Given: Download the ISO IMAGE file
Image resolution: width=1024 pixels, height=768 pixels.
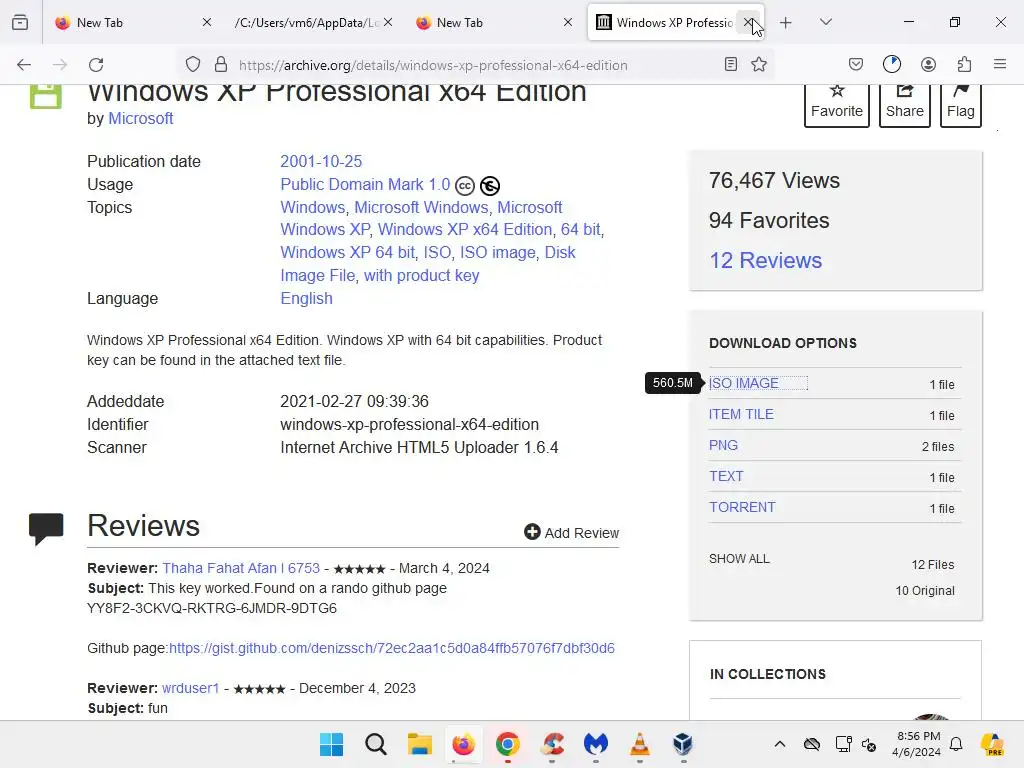Looking at the screenshot, I should (x=744, y=383).
